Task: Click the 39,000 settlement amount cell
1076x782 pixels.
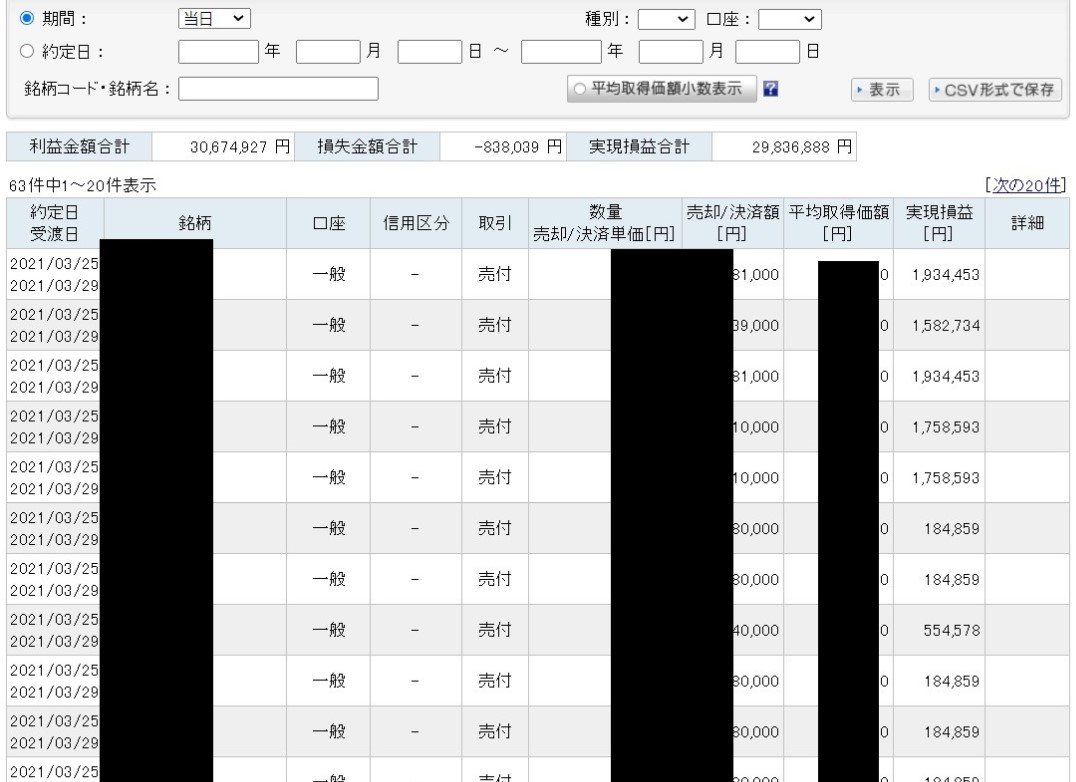Action: pyautogui.click(x=756, y=326)
